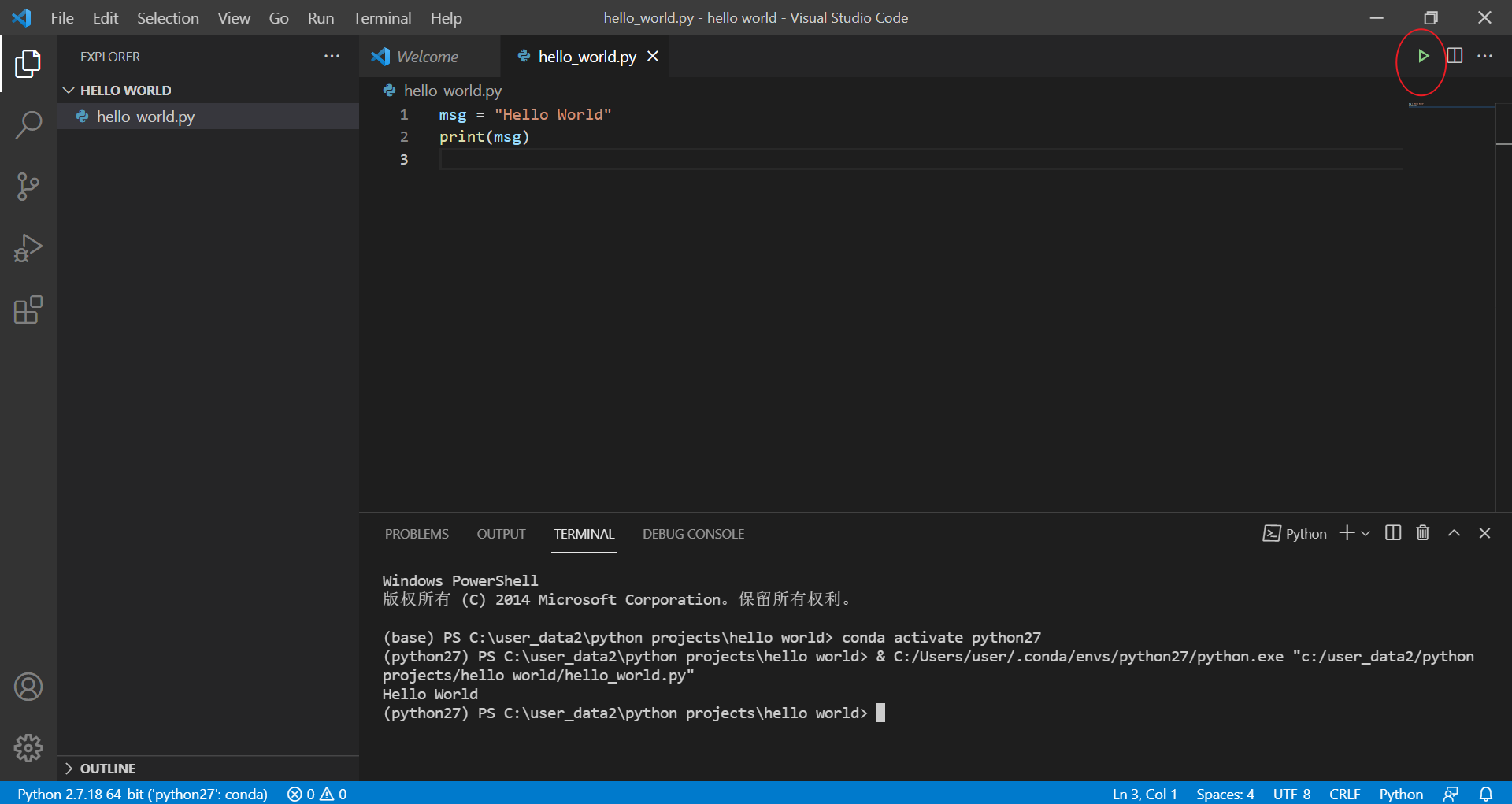Open the Extensions view
Image resolution: width=1512 pixels, height=804 pixels.
(x=28, y=309)
